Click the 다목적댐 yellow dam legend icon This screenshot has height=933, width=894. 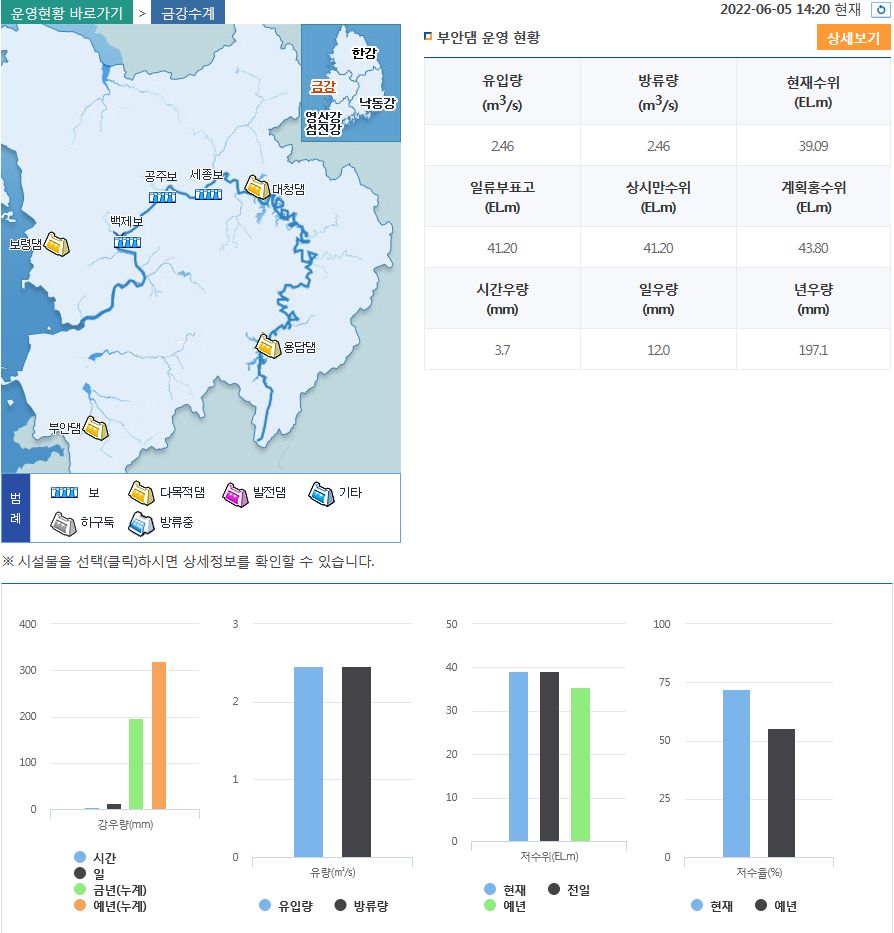coord(141,493)
